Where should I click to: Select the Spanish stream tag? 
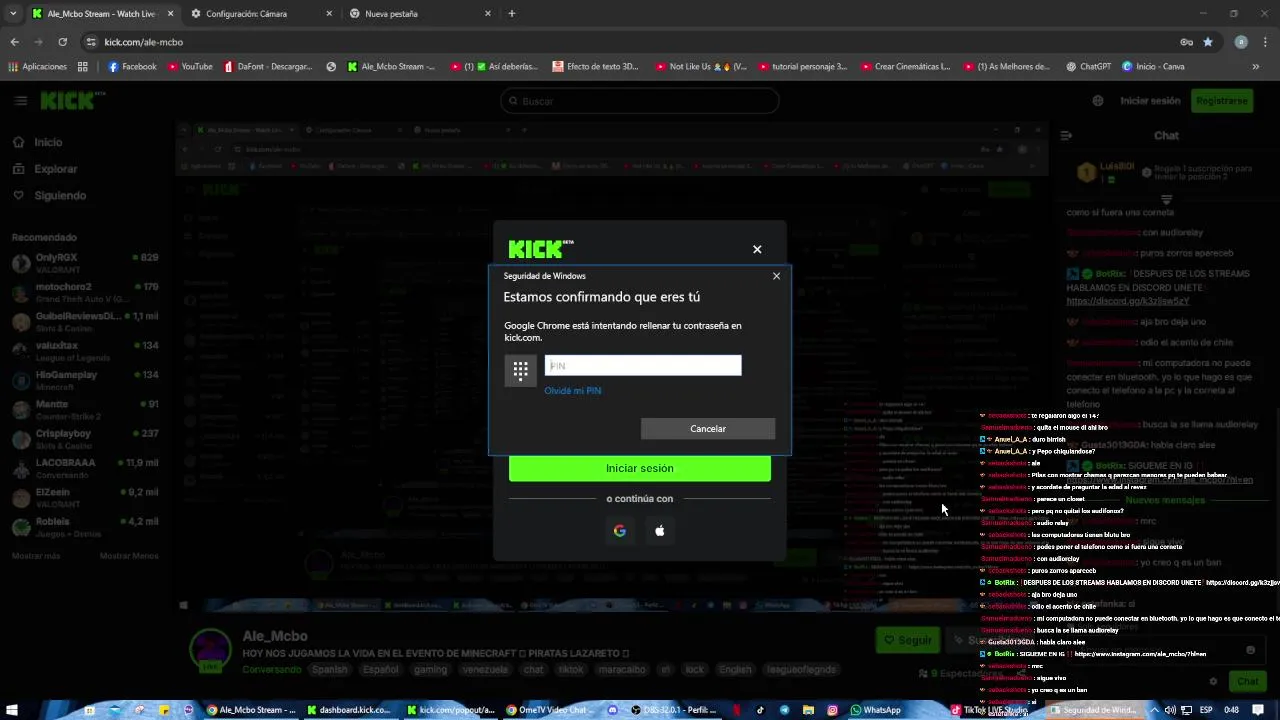point(329,670)
